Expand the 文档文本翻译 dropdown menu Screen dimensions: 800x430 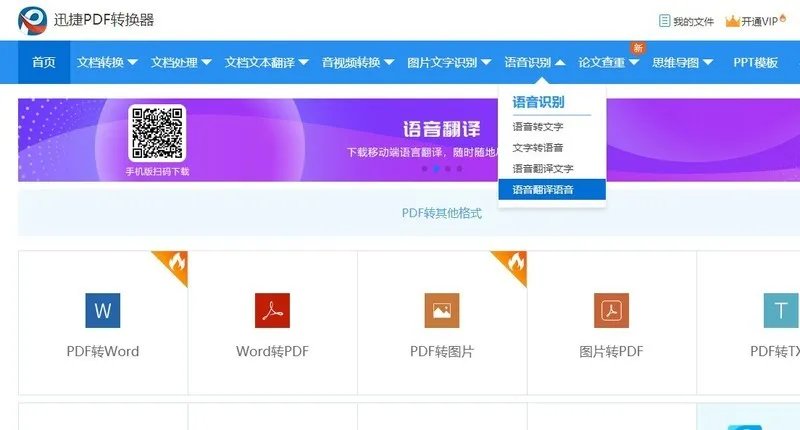266,62
